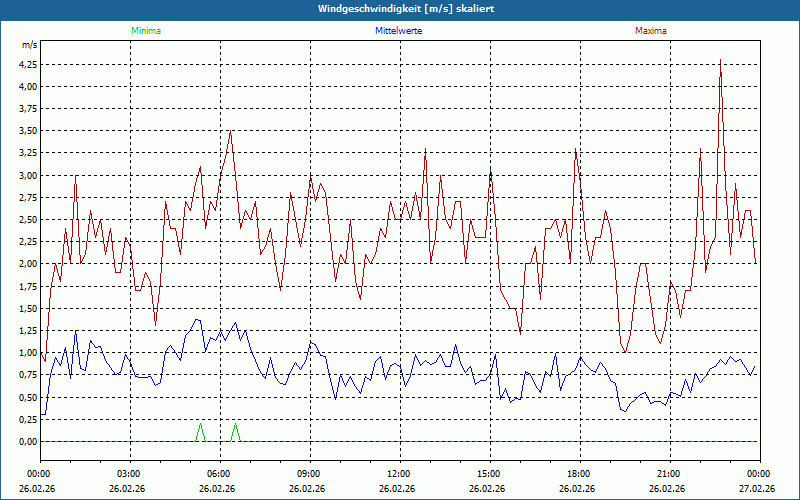The image size is (800, 500).
Task: Click the highest red Maxima peak above 4,25
Action: coord(720,61)
